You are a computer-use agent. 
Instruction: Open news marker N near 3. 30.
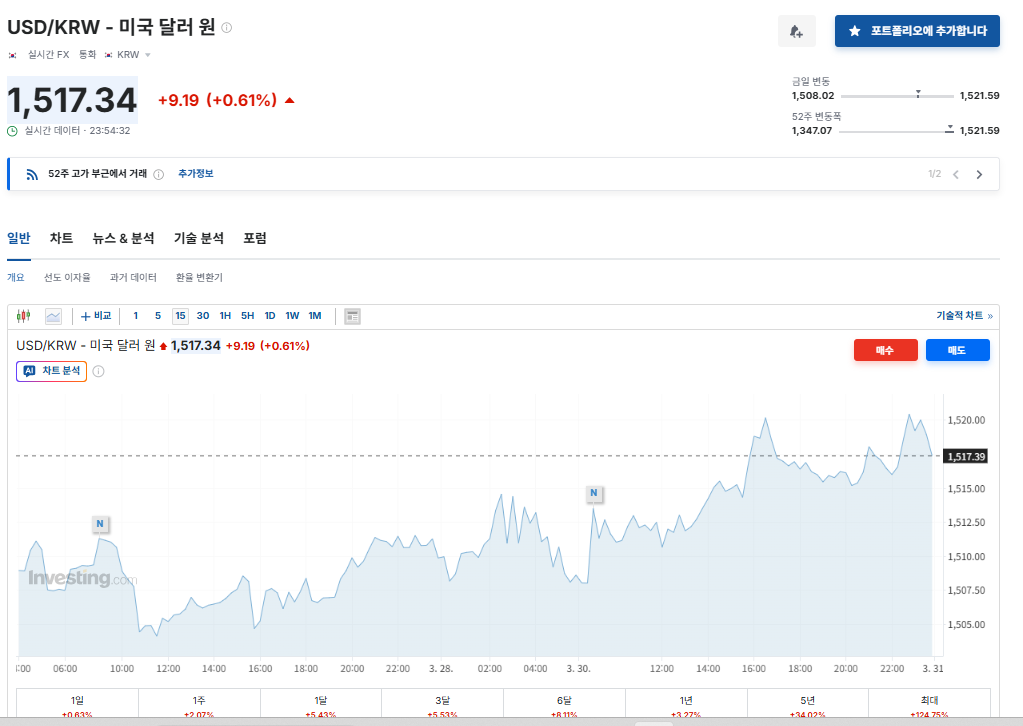tap(594, 492)
